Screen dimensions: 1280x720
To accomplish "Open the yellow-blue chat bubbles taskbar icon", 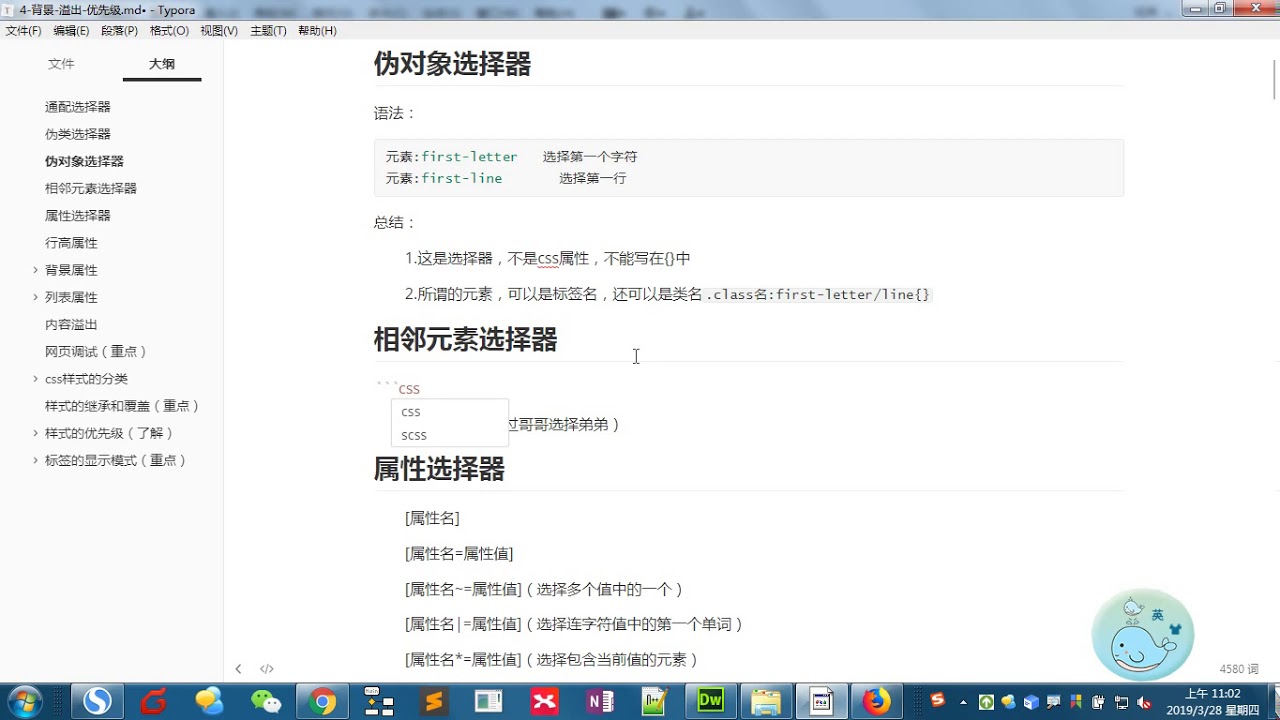I will tap(209, 701).
